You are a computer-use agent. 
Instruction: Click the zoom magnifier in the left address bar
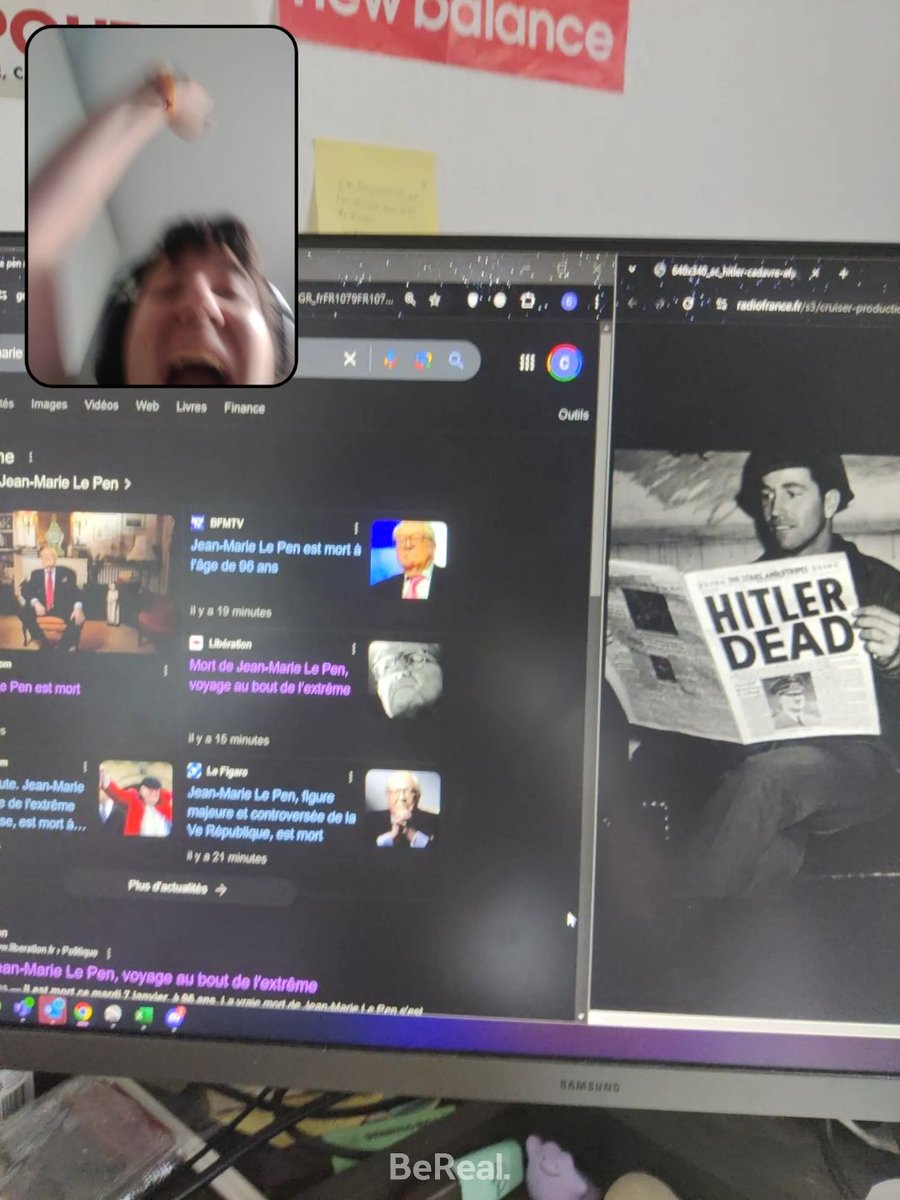point(410,298)
